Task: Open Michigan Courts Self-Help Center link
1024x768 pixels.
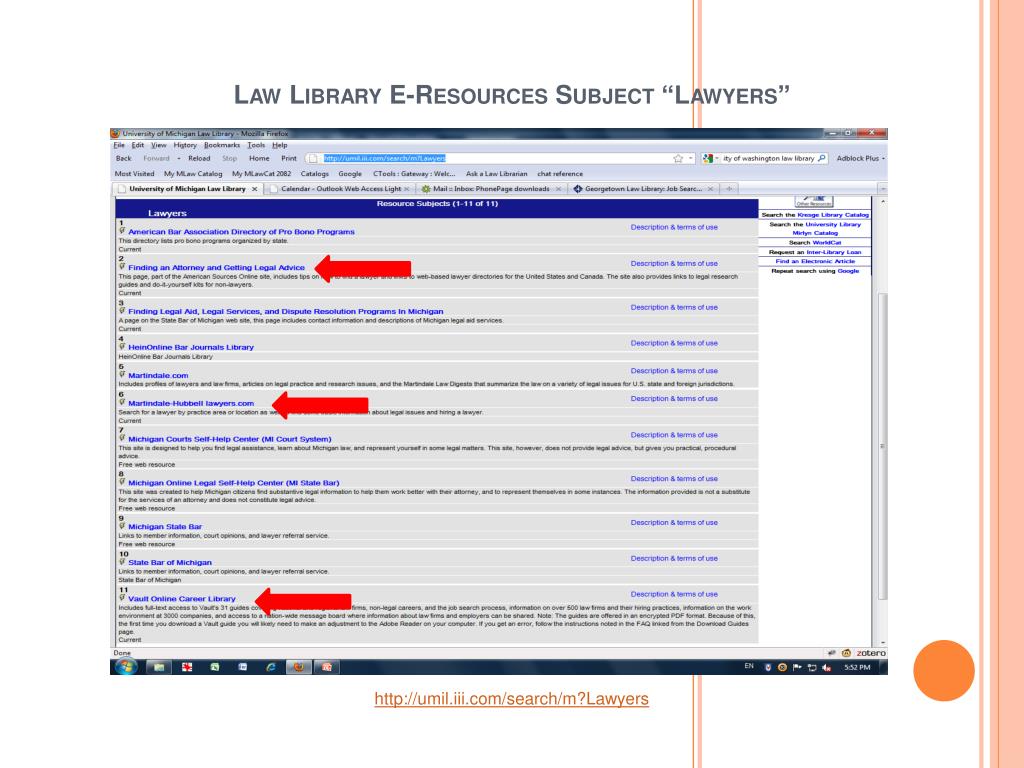Action: coord(230,439)
